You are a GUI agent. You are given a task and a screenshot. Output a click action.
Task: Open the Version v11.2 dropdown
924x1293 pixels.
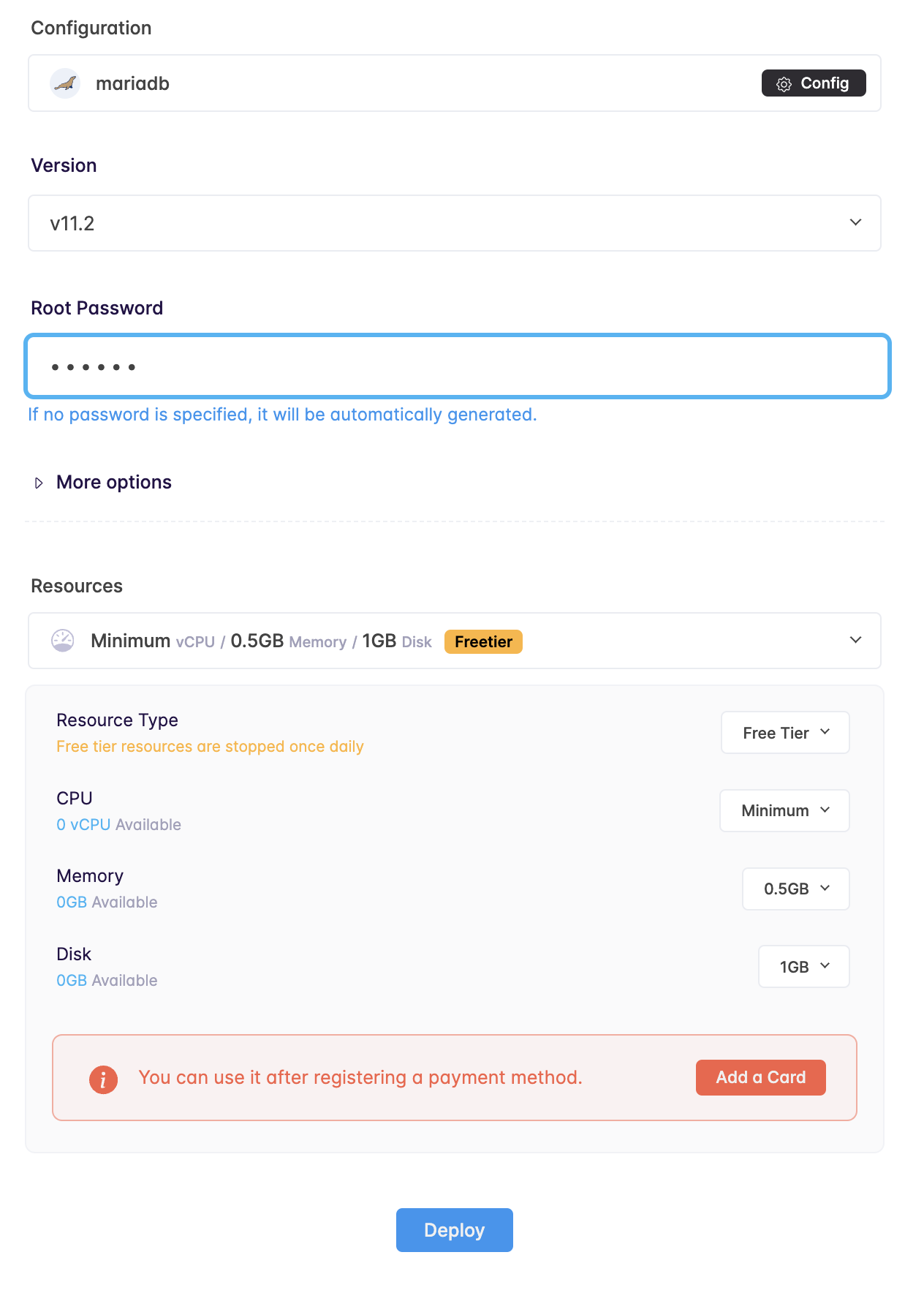pos(454,223)
